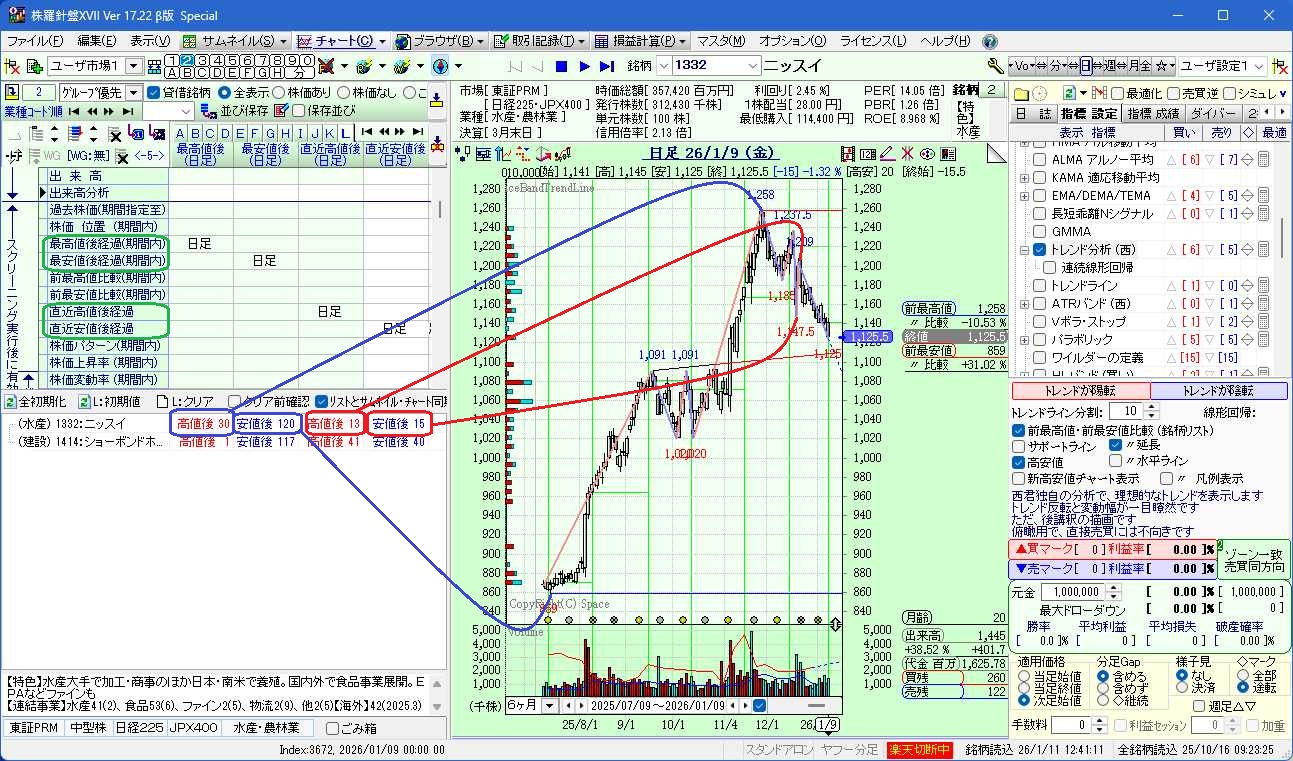1293x761 pixels.
Task: Click the help question mark icon
Action: click(x=990, y=42)
